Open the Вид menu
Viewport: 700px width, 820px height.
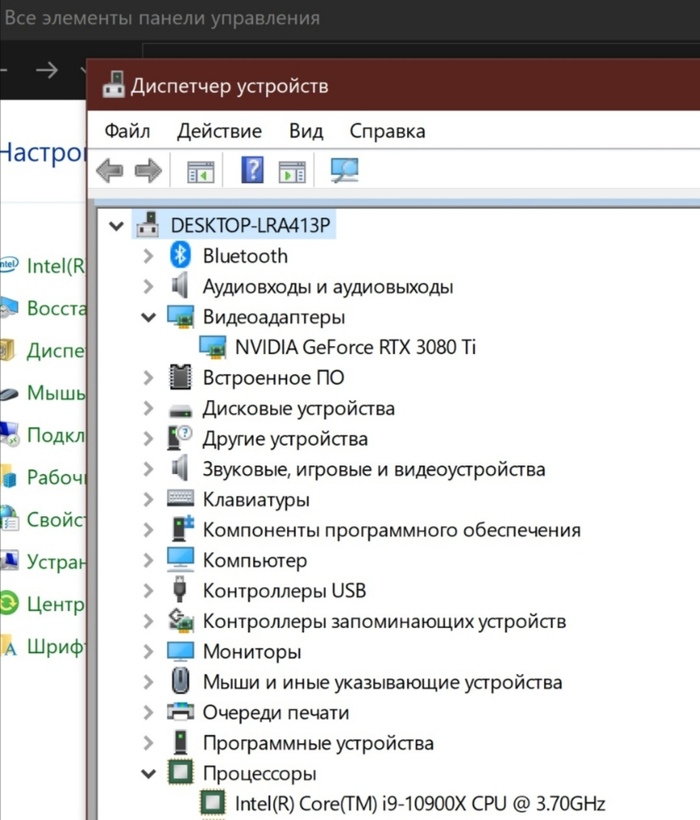coord(306,131)
